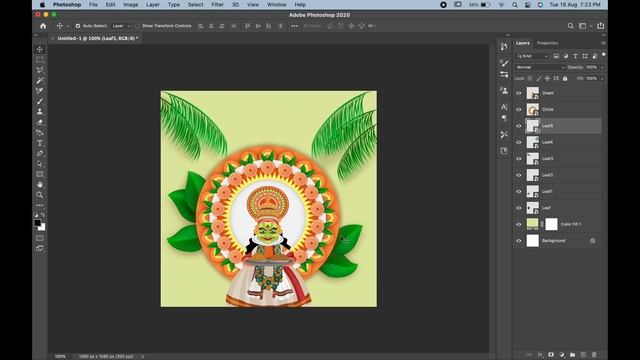The width and height of the screenshot is (640, 360).
Task: Open the Window menu
Action: tap(276, 4)
